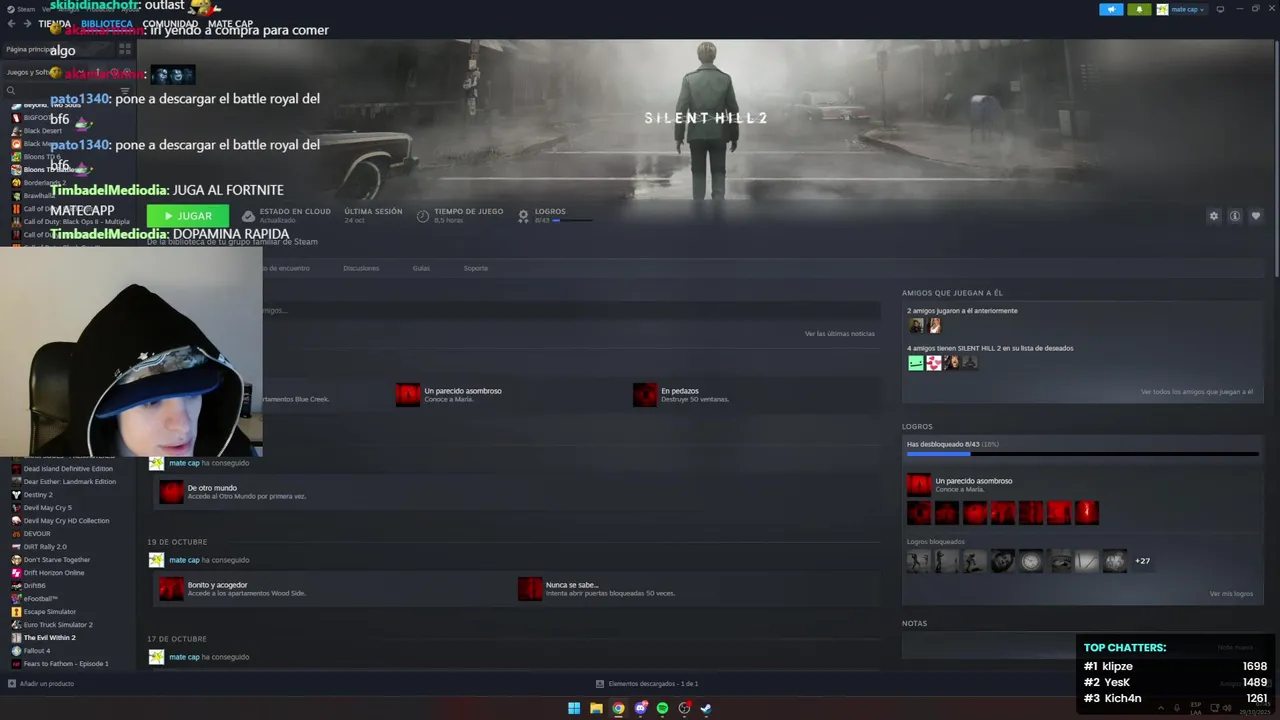Open the Logros stat in game header
This screenshot has height=720, width=1280.
(x=554, y=215)
